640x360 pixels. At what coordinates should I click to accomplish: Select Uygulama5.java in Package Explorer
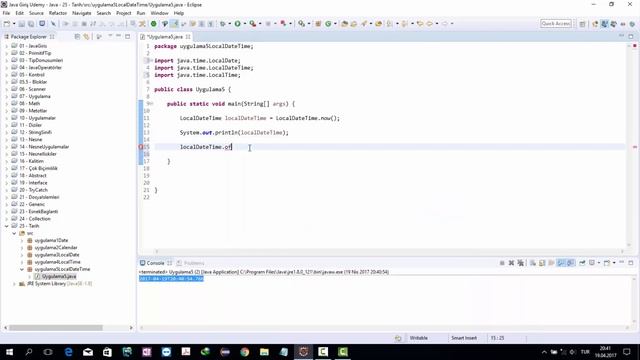(x=59, y=276)
